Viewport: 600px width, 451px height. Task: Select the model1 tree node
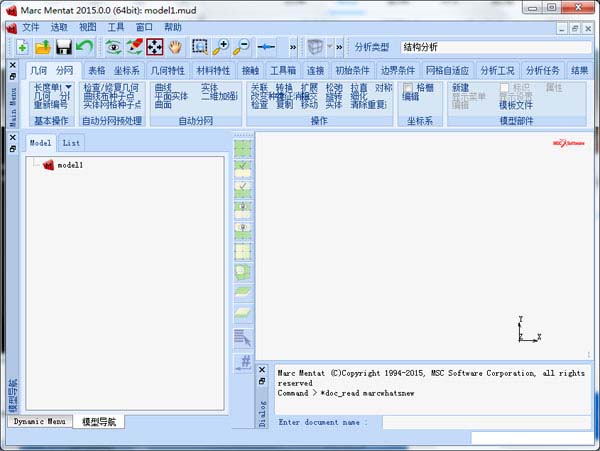point(70,165)
